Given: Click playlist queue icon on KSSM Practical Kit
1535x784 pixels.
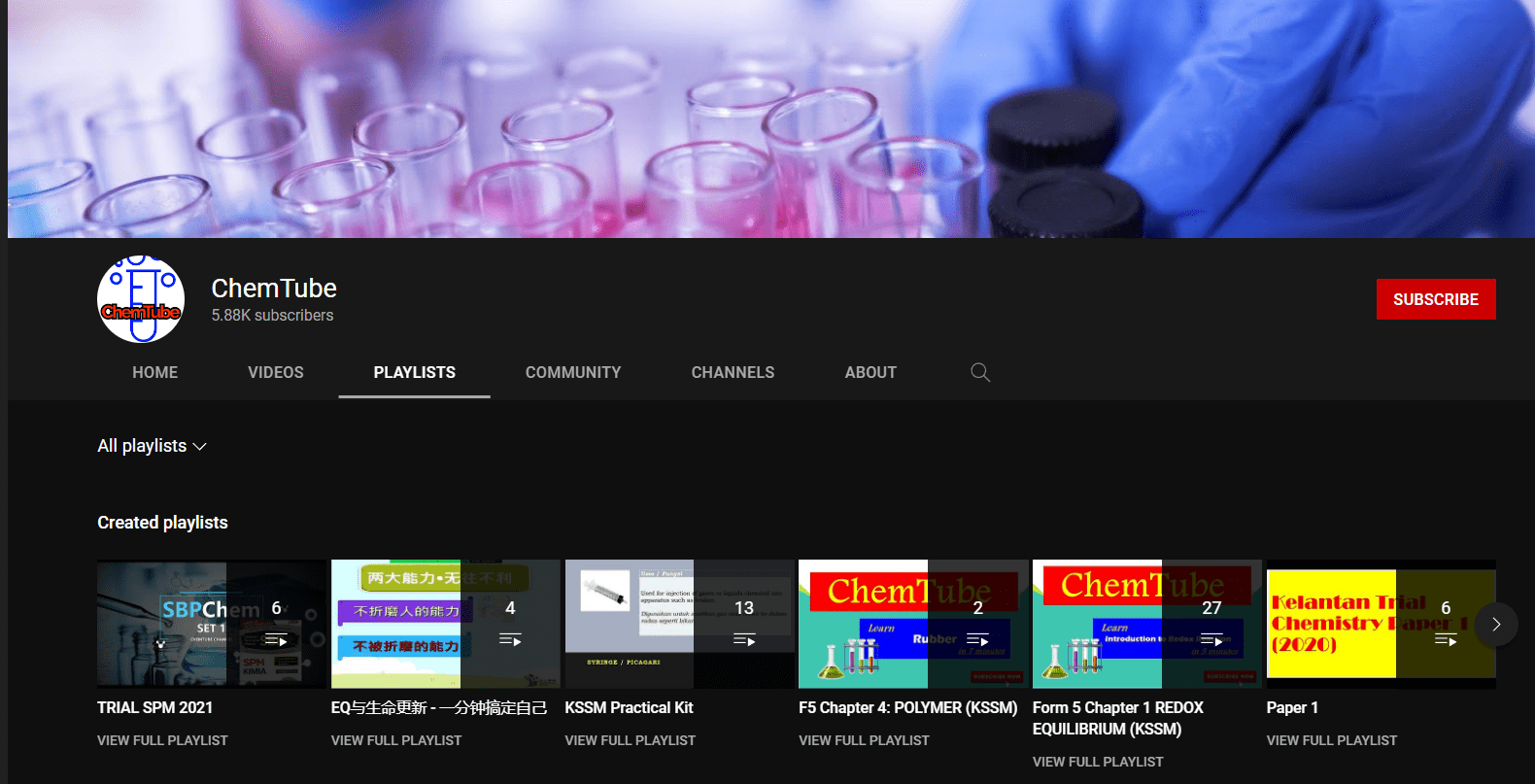Looking at the screenshot, I should pos(744,640).
